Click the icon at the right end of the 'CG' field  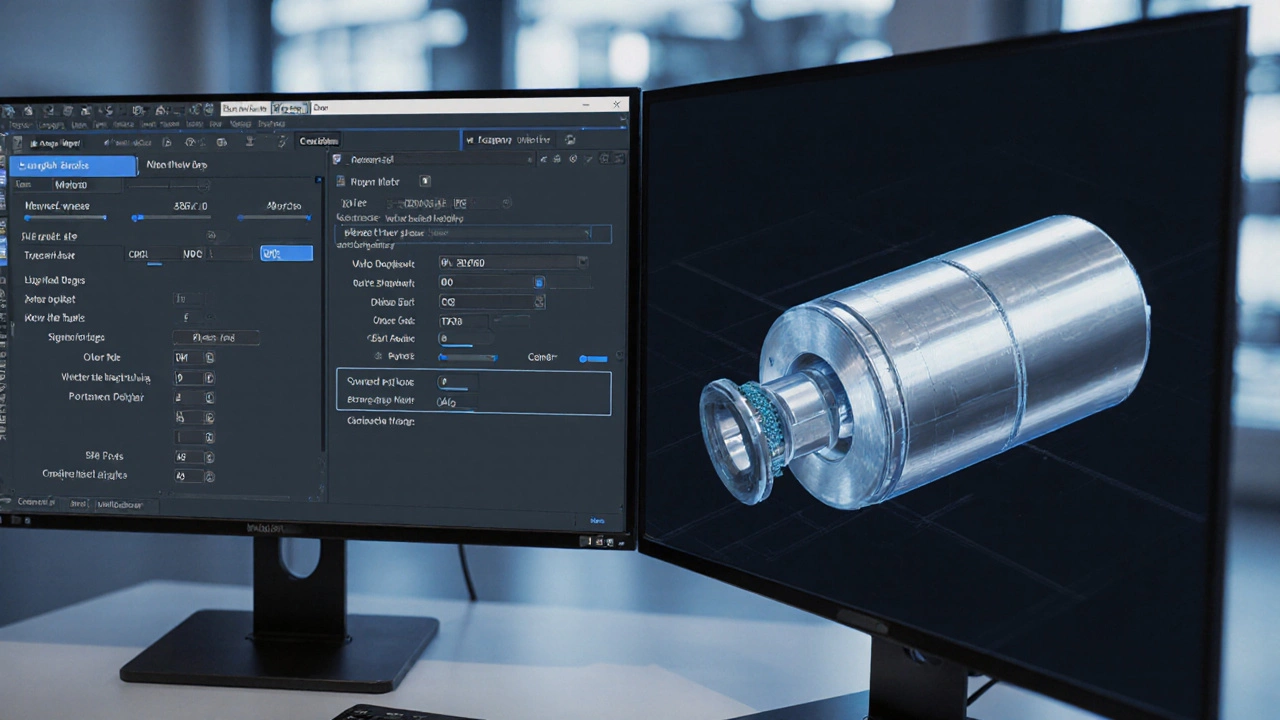[x=539, y=302]
